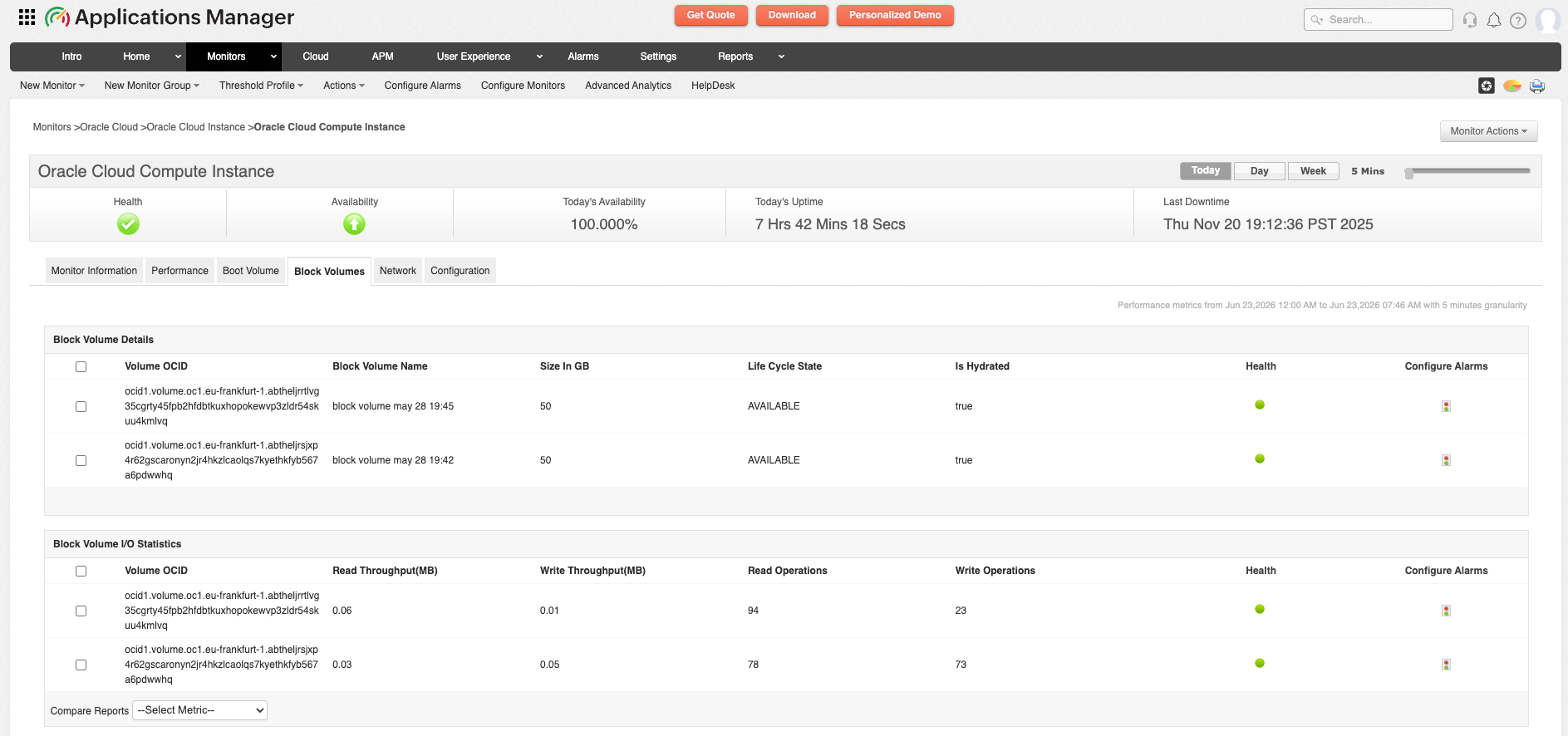This screenshot has width=1568, height=736.
Task: Open the Monitor Actions dropdown
Action: click(1488, 131)
